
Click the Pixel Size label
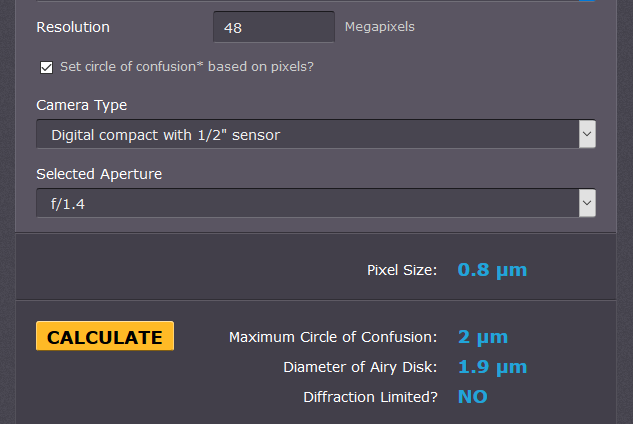point(402,270)
